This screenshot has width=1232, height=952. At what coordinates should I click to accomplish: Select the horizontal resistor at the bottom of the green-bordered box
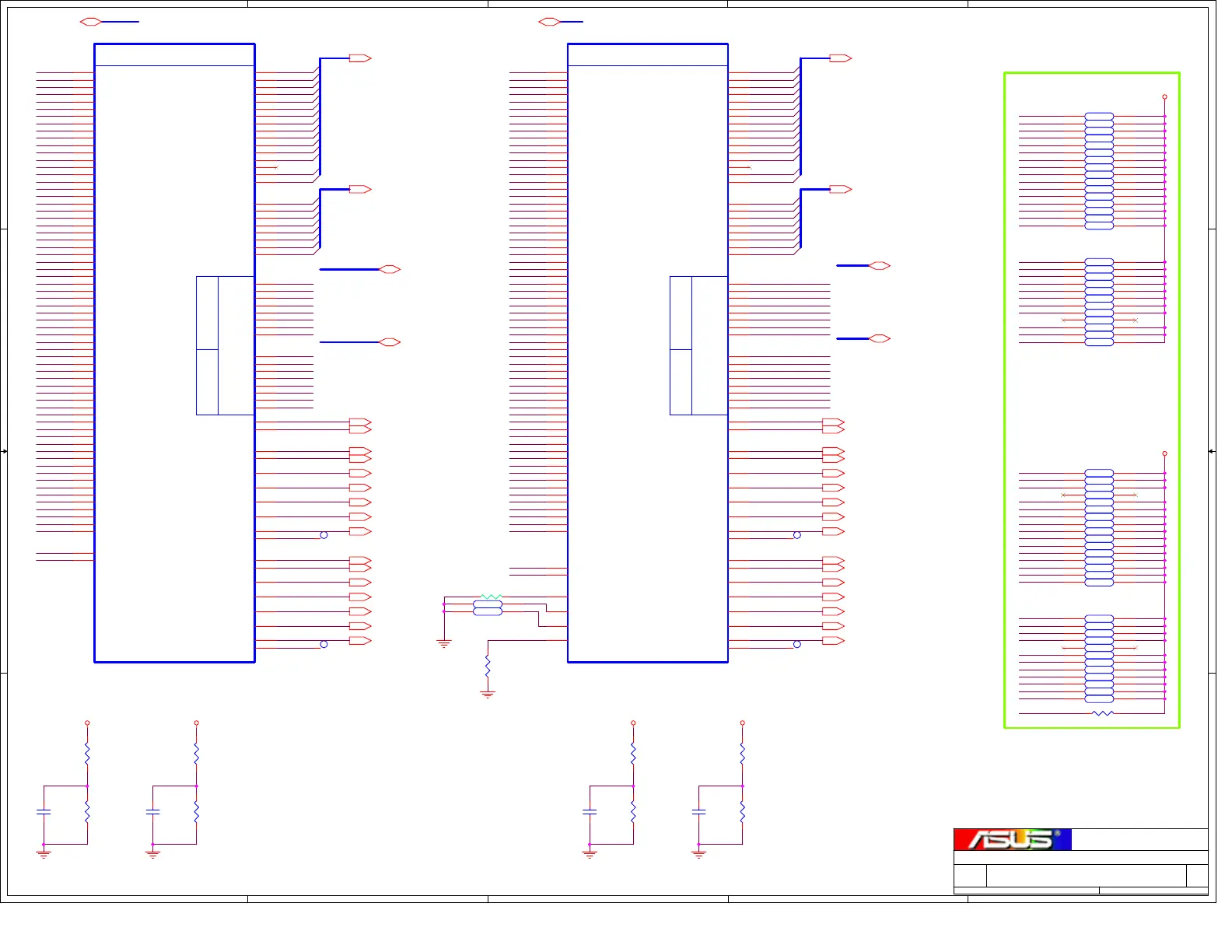pyautogui.click(x=1103, y=713)
